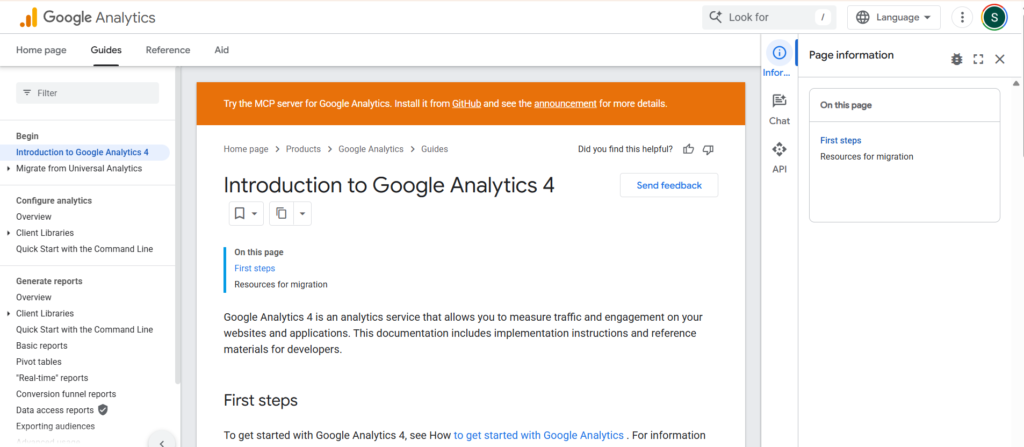Viewport: 1024px width, 447px height.
Task: Click the Send feedback button
Action: tap(669, 185)
